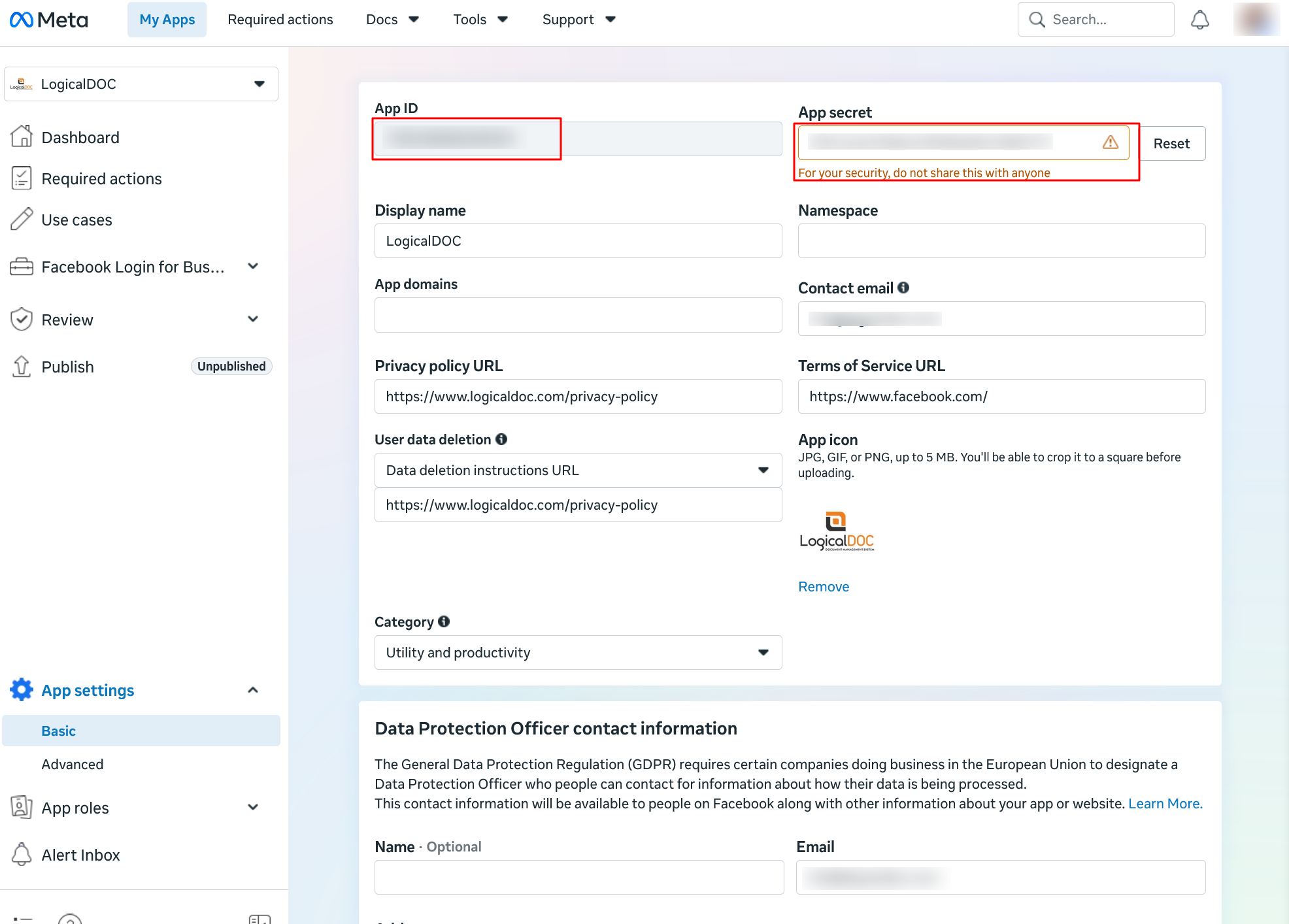This screenshot has width=1289, height=924.
Task: Open the LogicalDOC app selector dropdown
Action: [141, 84]
